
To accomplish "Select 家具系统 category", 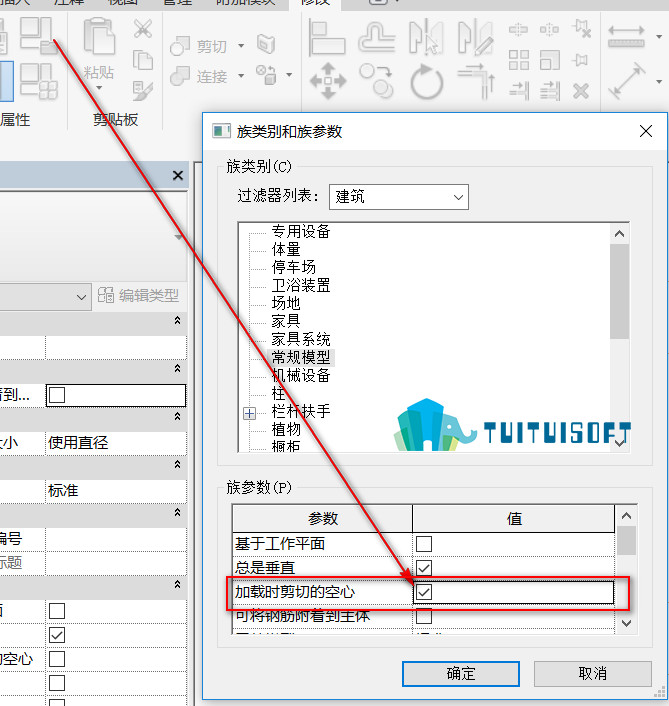I will coord(301,339).
